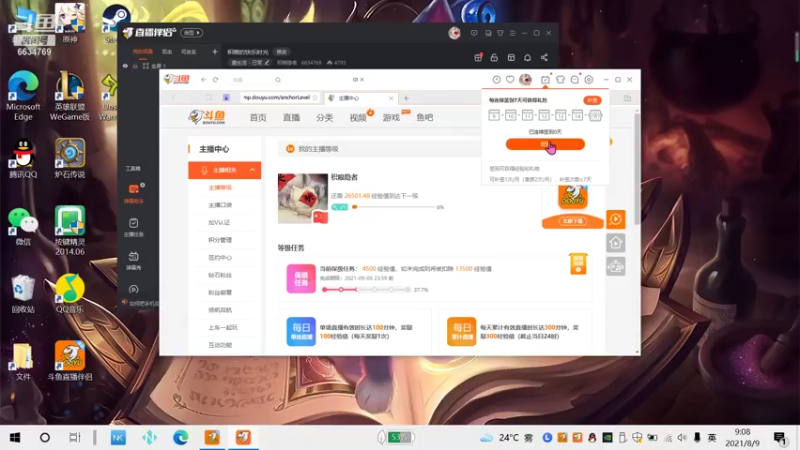The image size is (800, 450).
Task: Select the 主播中心 browser tab
Action: (x=360, y=98)
